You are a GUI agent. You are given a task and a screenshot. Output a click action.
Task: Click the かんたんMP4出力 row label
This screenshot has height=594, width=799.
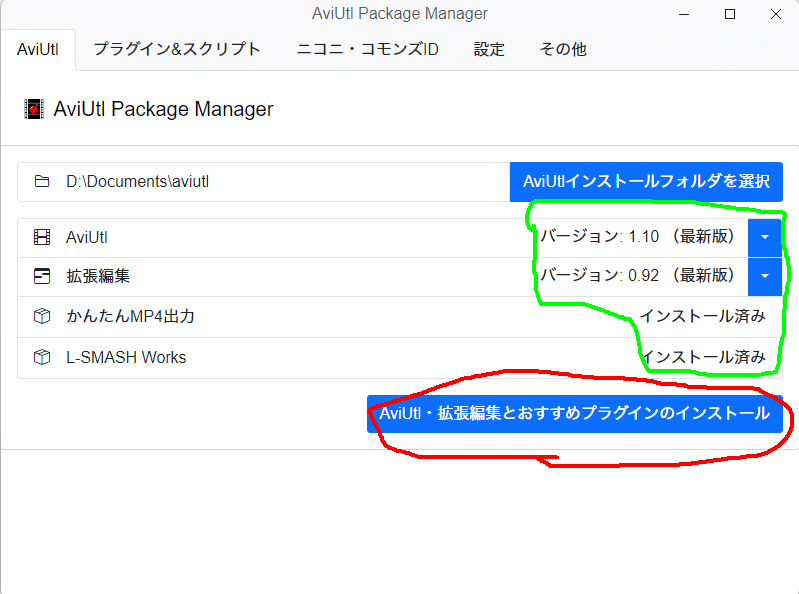130,316
